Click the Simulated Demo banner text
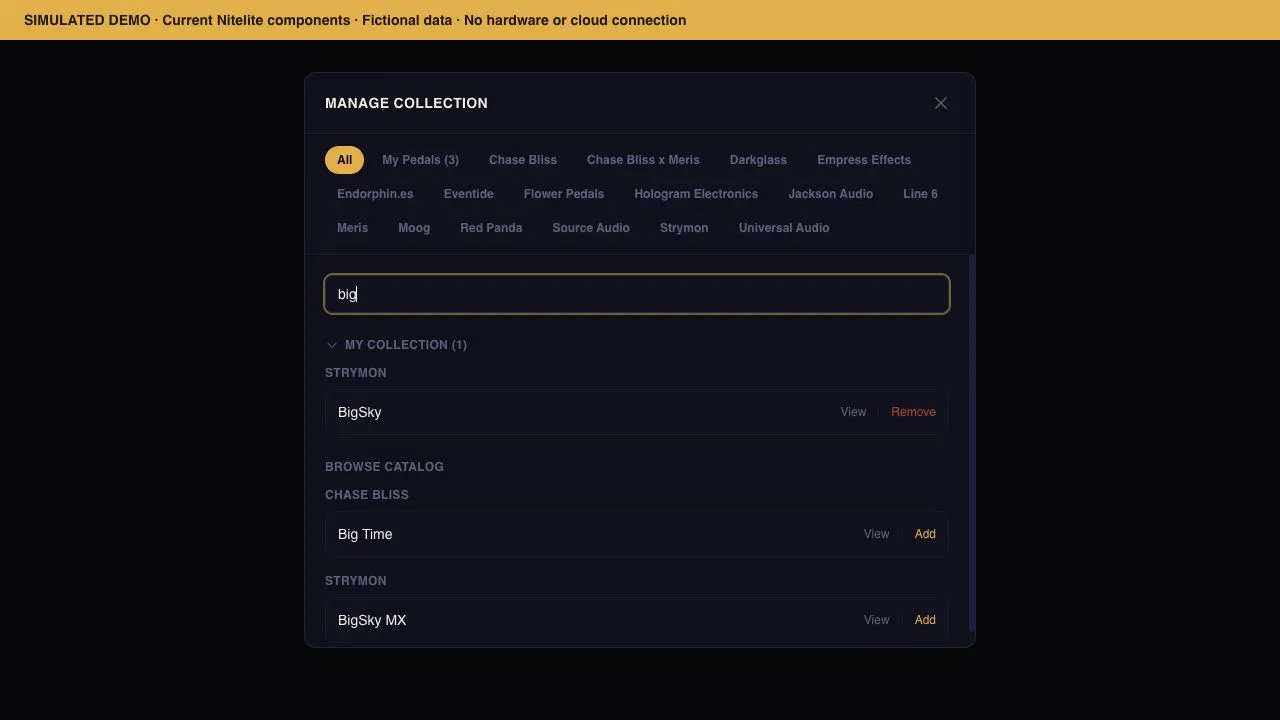The width and height of the screenshot is (1280, 720). coord(355,20)
